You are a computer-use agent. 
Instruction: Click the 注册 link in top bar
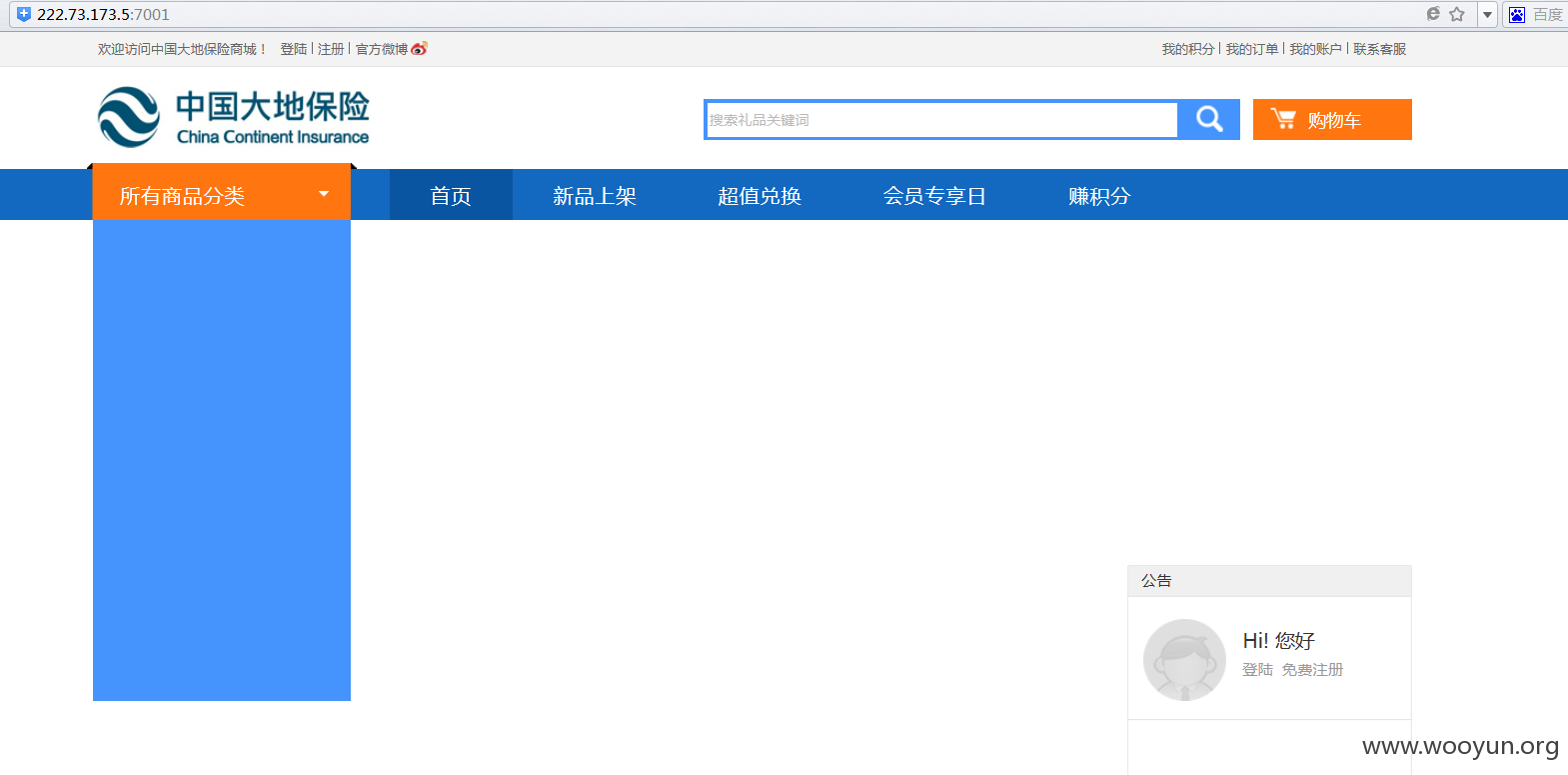pyautogui.click(x=331, y=49)
